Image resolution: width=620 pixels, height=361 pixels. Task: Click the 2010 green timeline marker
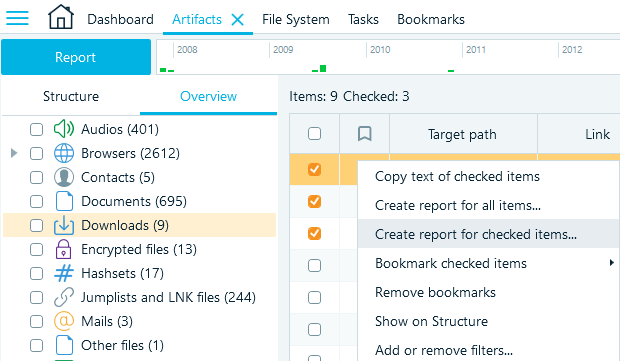coord(451,71)
